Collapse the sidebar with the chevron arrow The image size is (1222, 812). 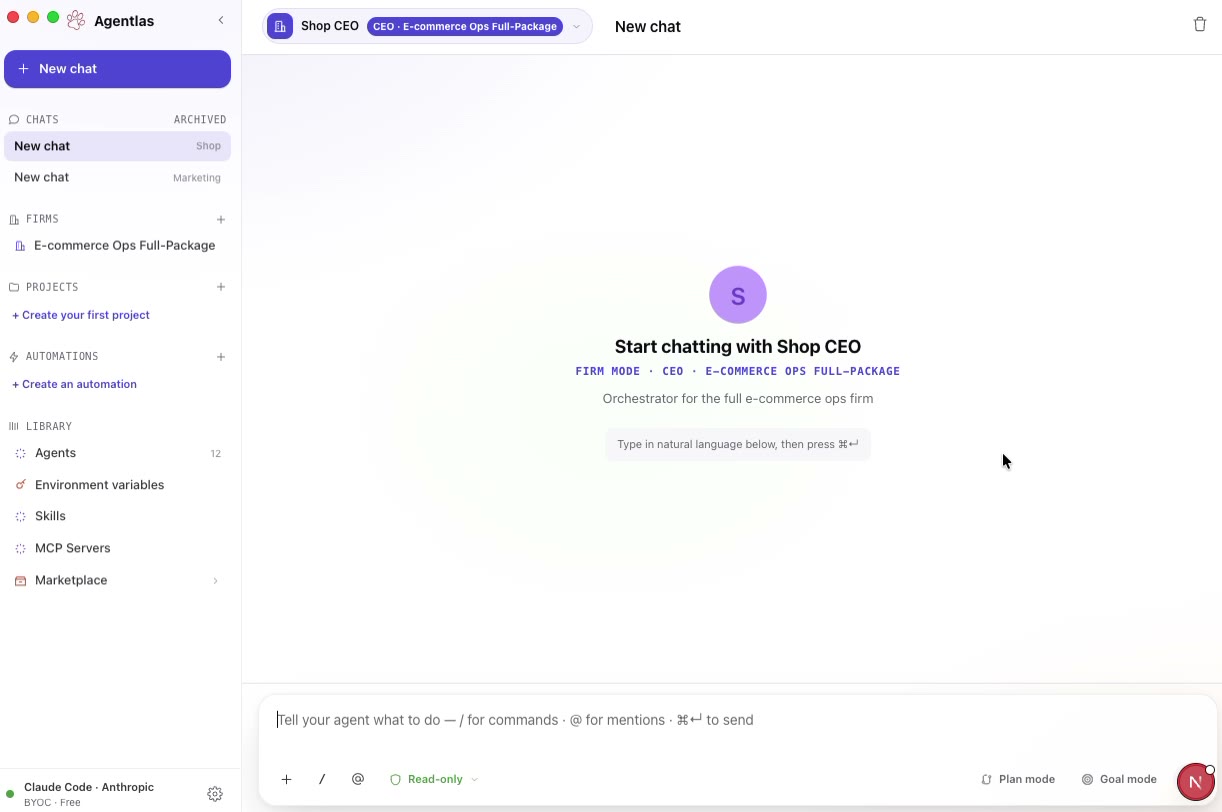(x=221, y=20)
